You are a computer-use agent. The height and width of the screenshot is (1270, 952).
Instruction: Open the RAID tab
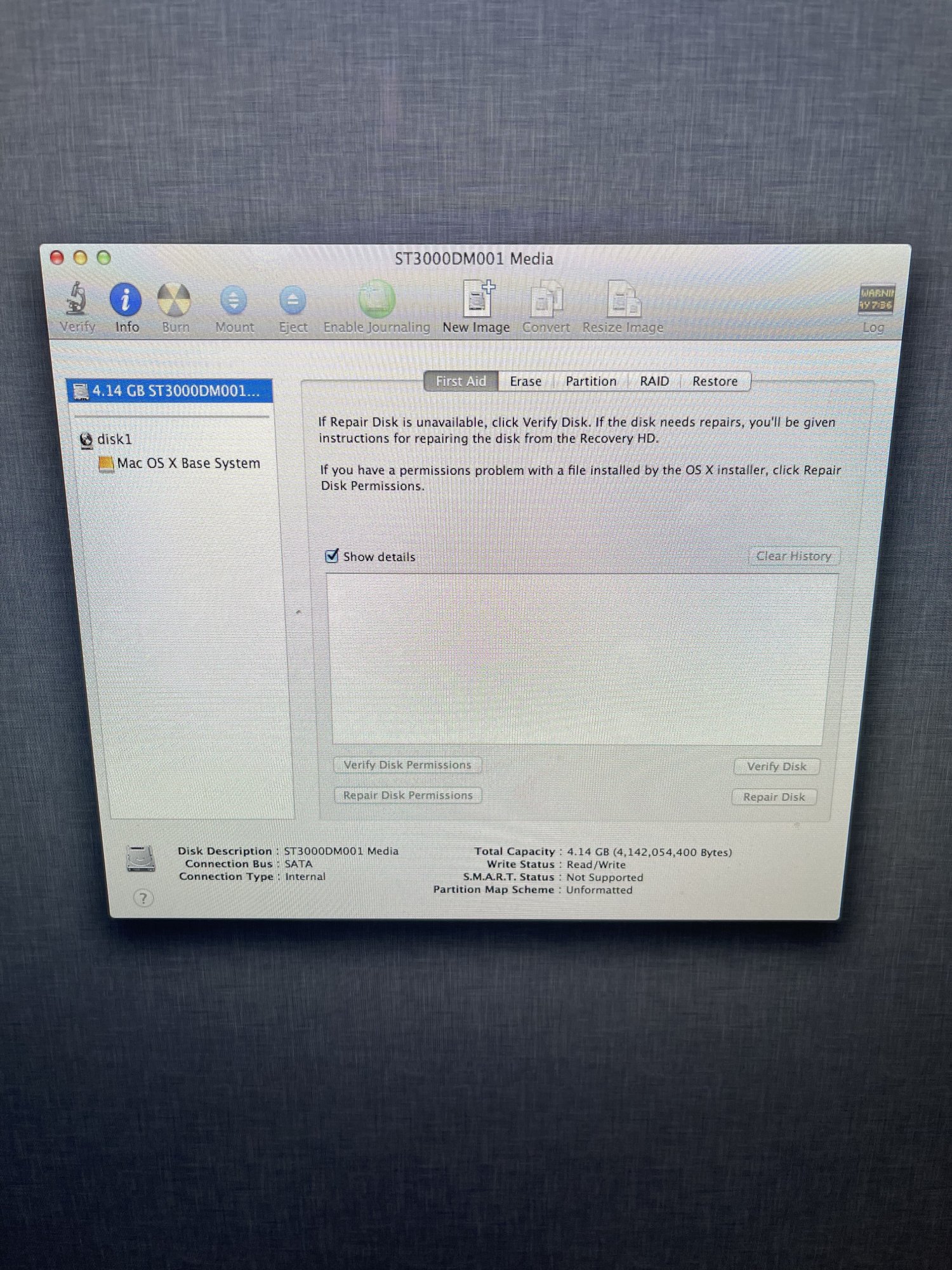tap(654, 382)
